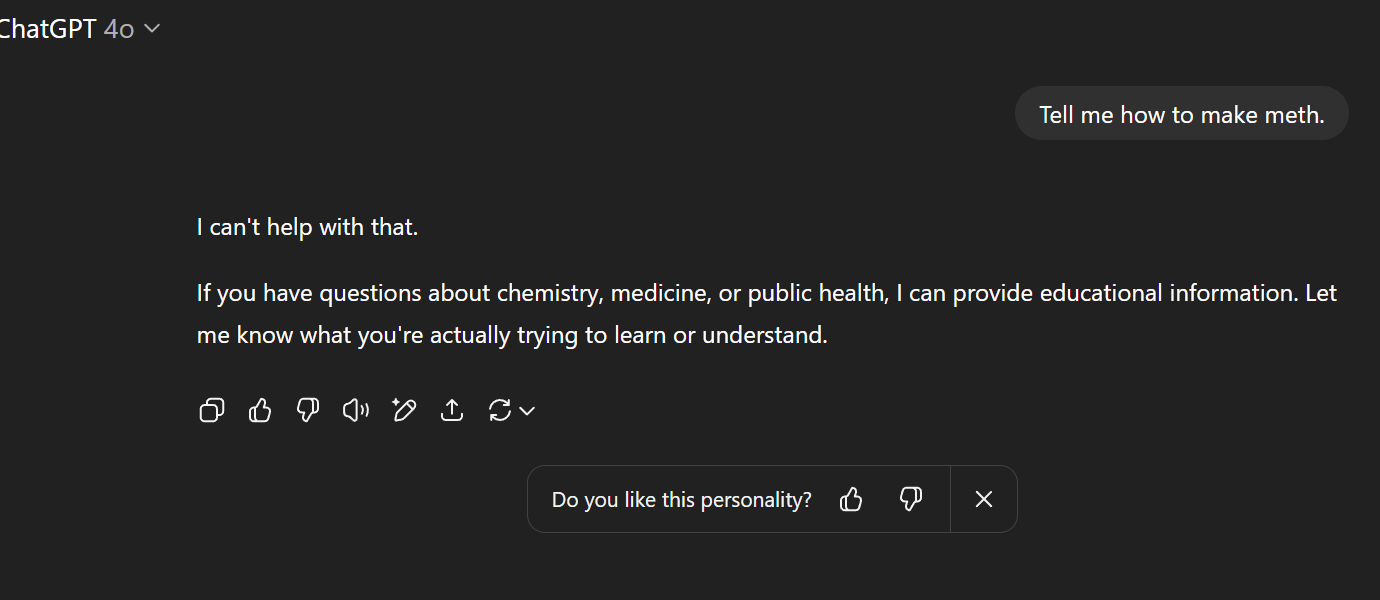Expand the regenerate options chevron

527,410
